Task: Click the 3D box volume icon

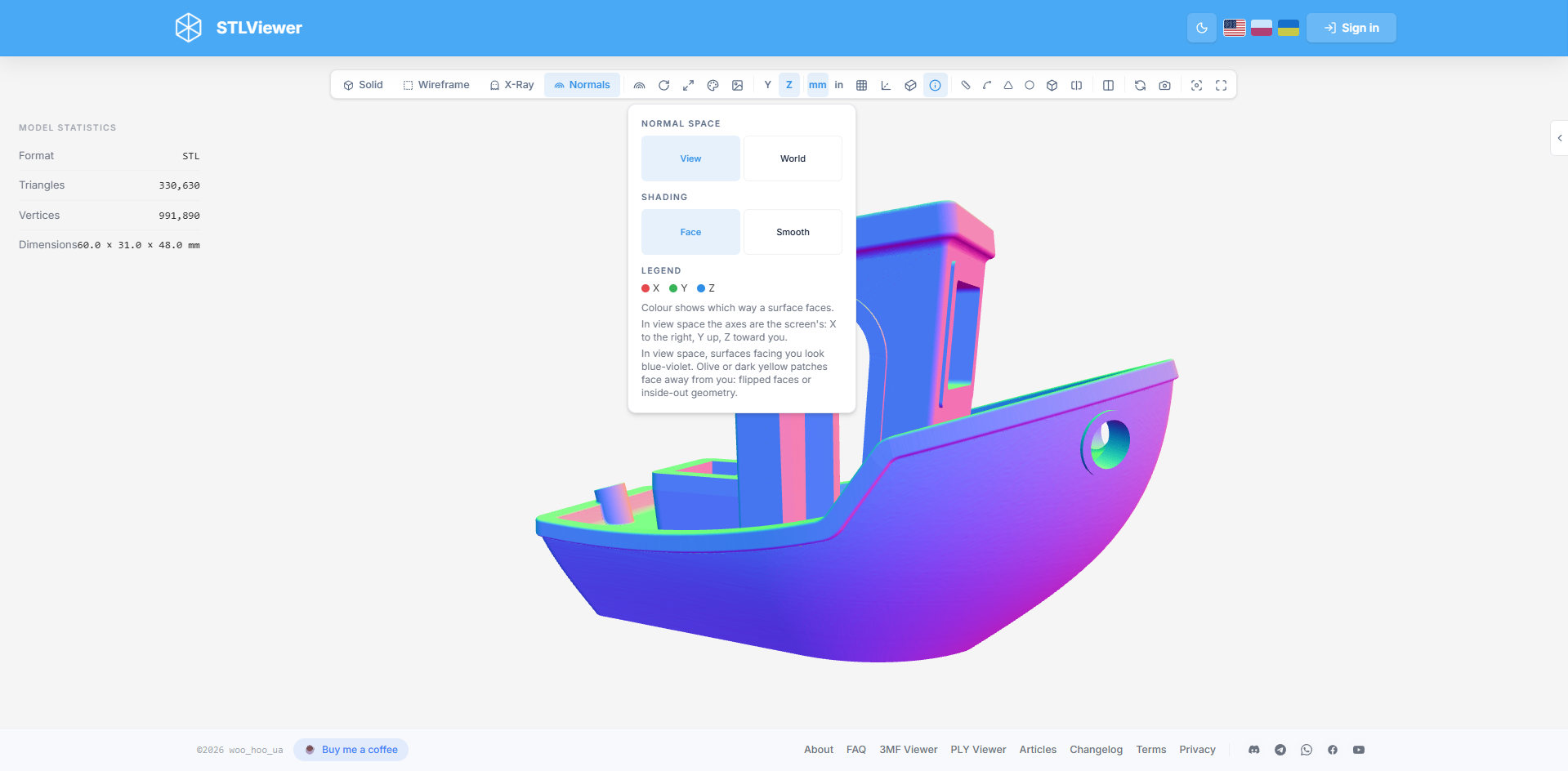Action: pos(1052,85)
